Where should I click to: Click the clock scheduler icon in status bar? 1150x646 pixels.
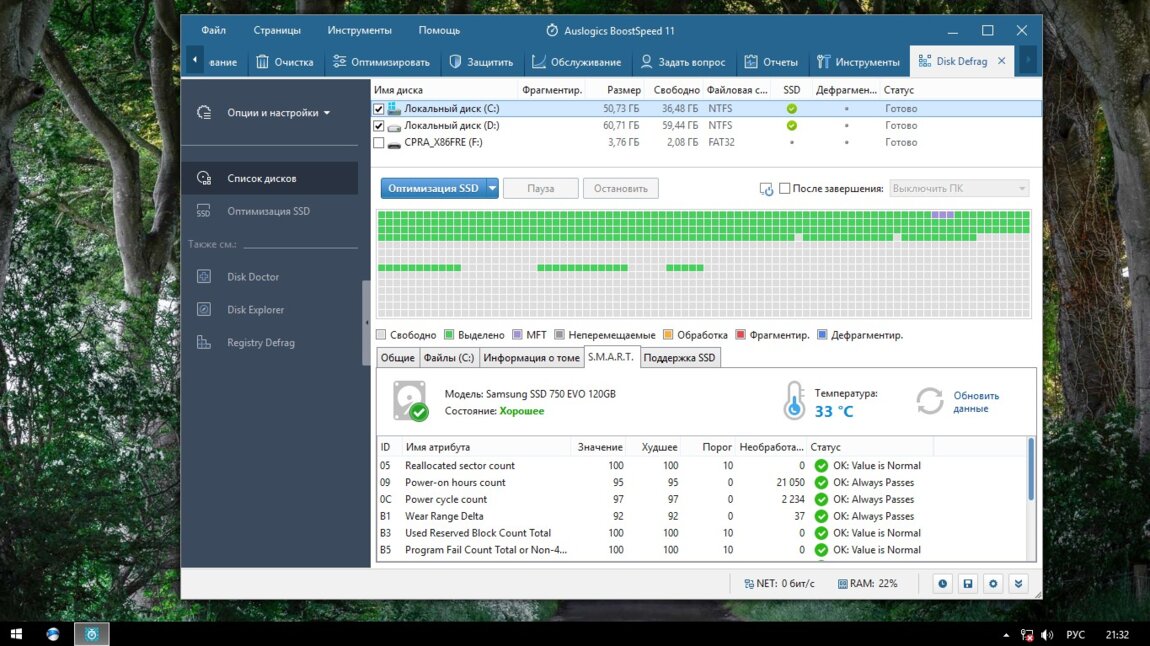coord(942,583)
